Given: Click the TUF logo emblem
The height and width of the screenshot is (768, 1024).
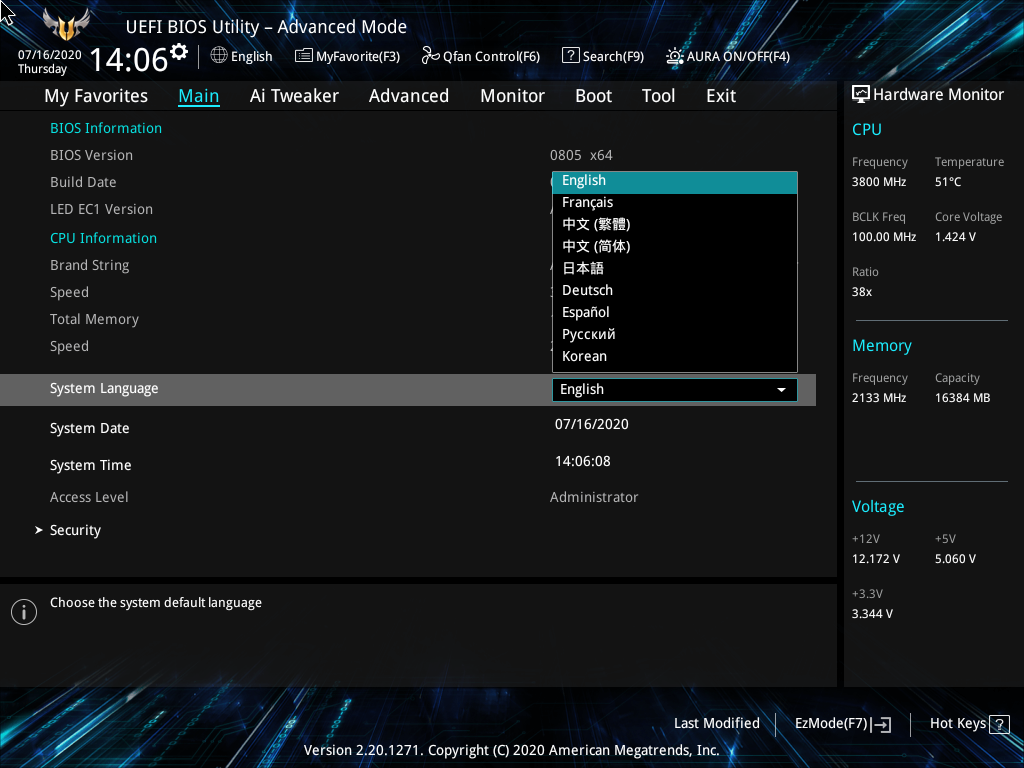Looking at the screenshot, I should 66,25.
